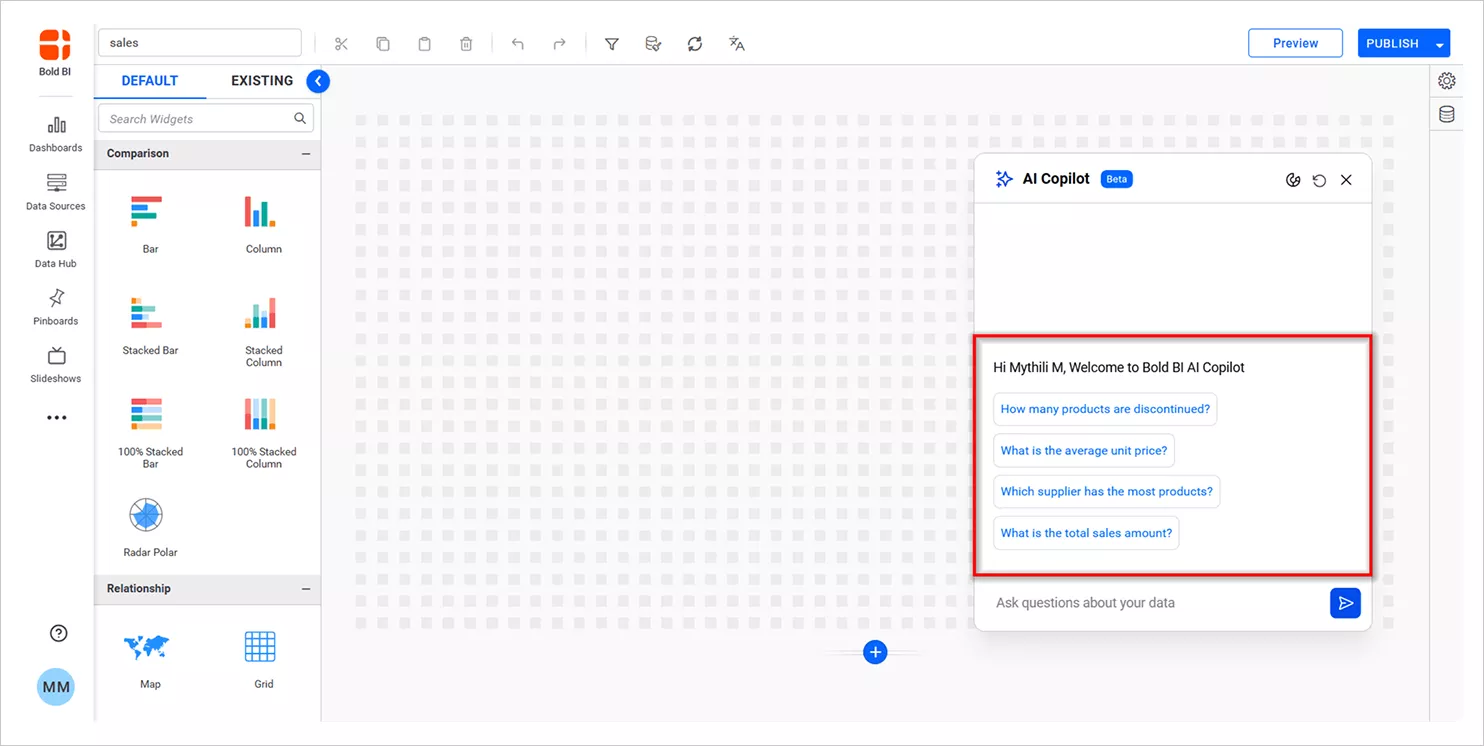Image resolution: width=1484 pixels, height=746 pixels.
Task: Cut the selected widget with scissors icon
Action: pyautogui.click(x=341, y=43)
